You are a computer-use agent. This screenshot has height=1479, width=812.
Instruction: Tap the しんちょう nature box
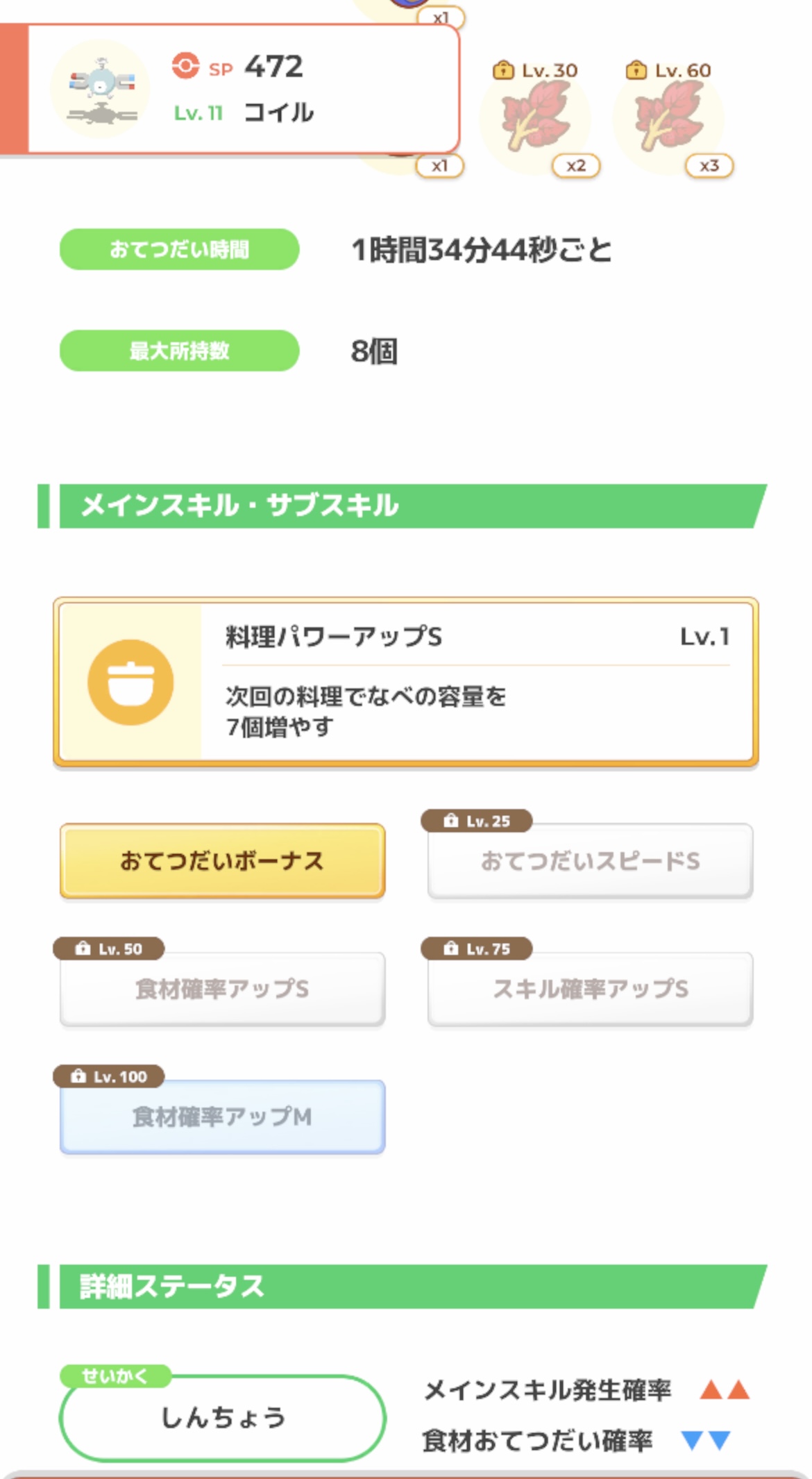[x=222, y=1417]
